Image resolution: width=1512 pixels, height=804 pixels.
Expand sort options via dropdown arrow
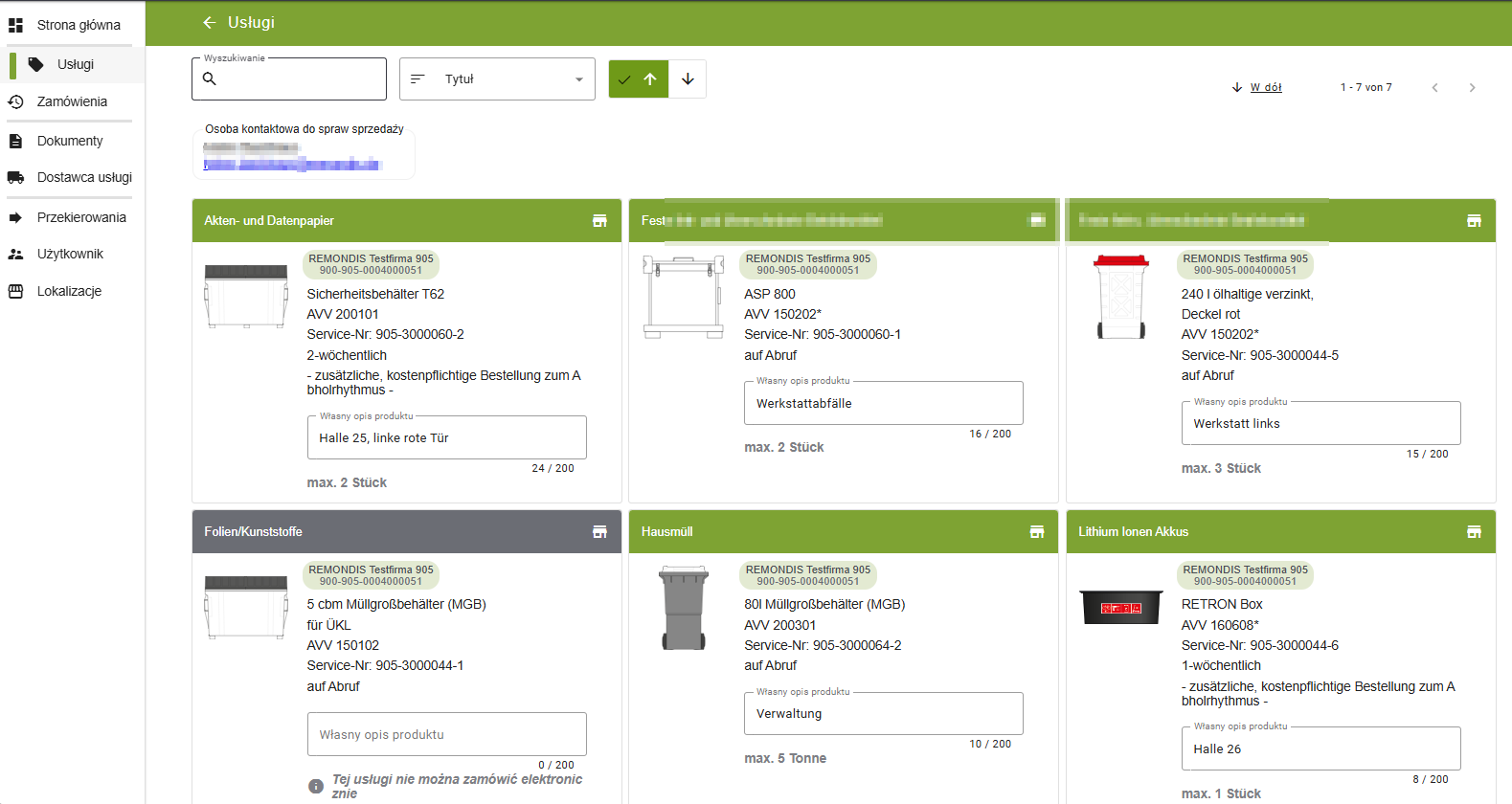[x=578, y=79]
